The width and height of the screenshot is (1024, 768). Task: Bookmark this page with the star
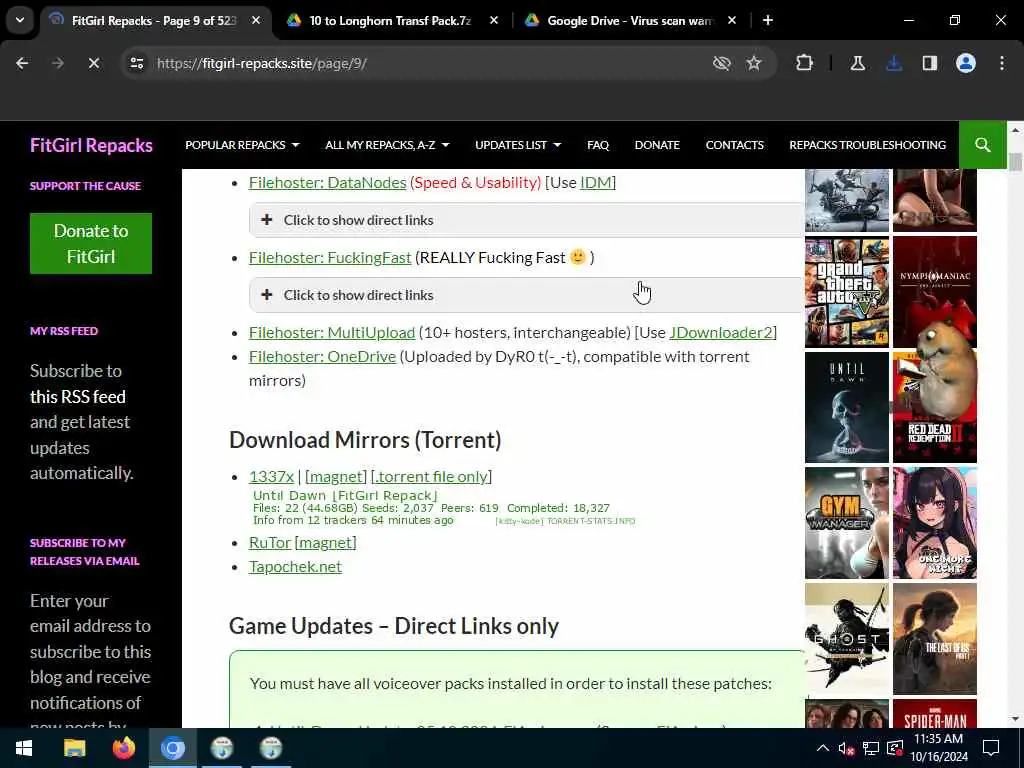(x=754, y=63)
